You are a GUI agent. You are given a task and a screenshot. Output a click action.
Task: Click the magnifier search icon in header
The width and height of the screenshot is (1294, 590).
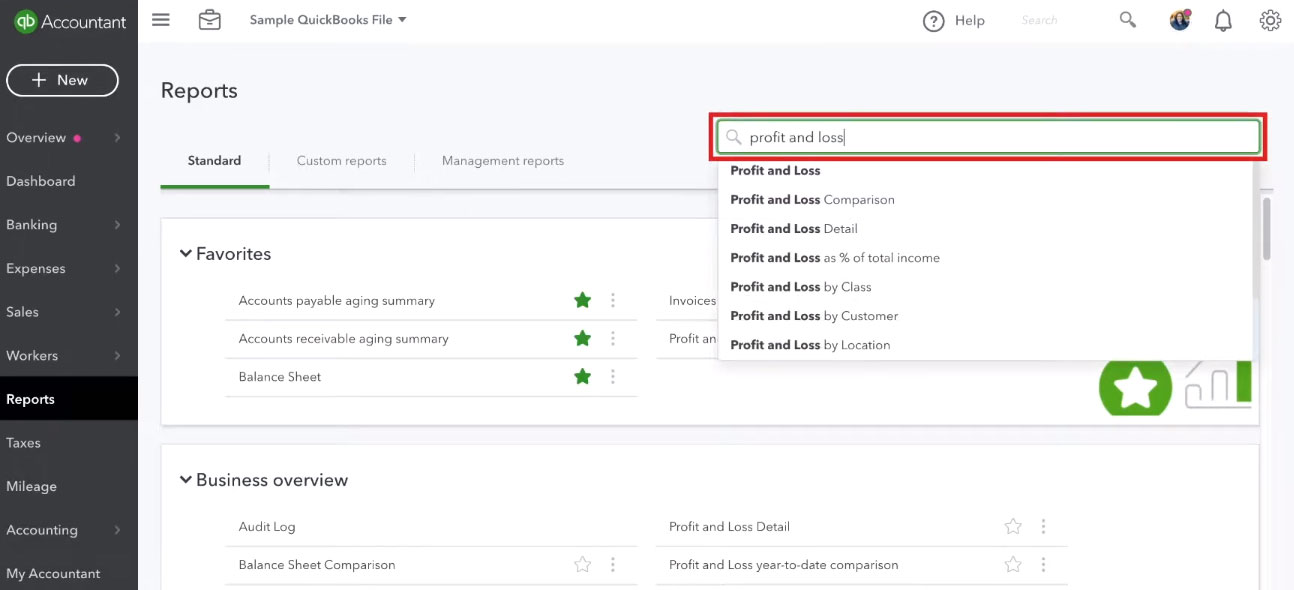coord(1128,20)
